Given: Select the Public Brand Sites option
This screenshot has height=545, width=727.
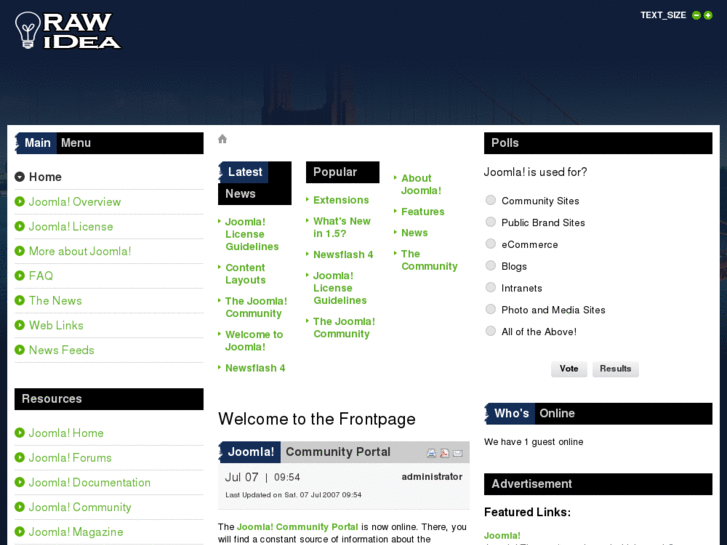Looking at the screenshot, I should point(491,222).
